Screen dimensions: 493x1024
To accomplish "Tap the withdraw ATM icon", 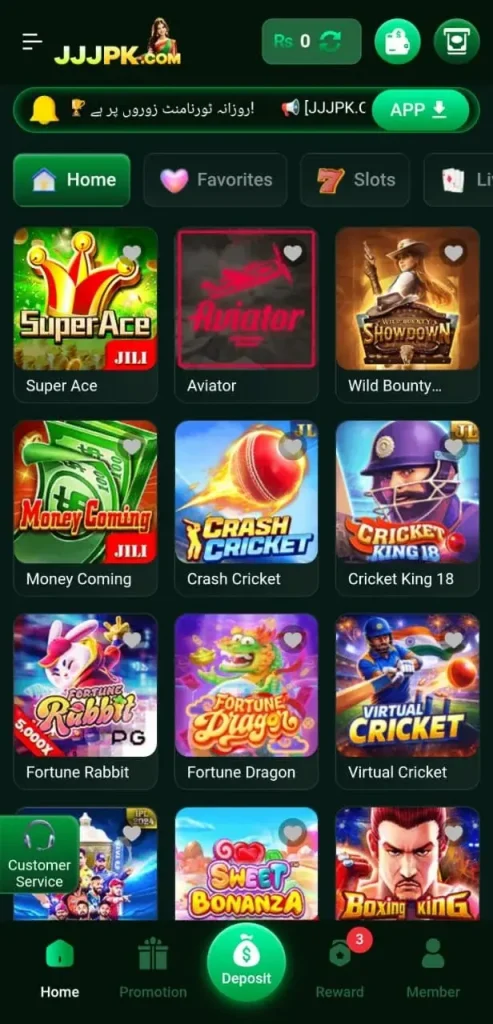I will (456, 41).
